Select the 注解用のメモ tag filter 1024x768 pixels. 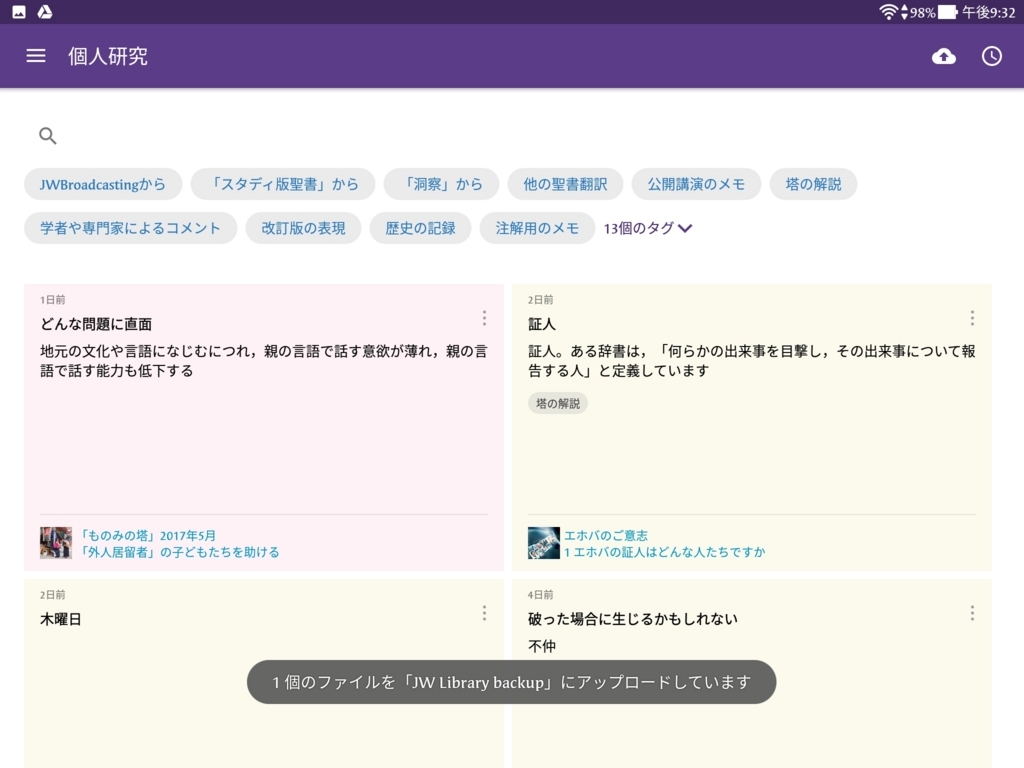tap(540, 228)
